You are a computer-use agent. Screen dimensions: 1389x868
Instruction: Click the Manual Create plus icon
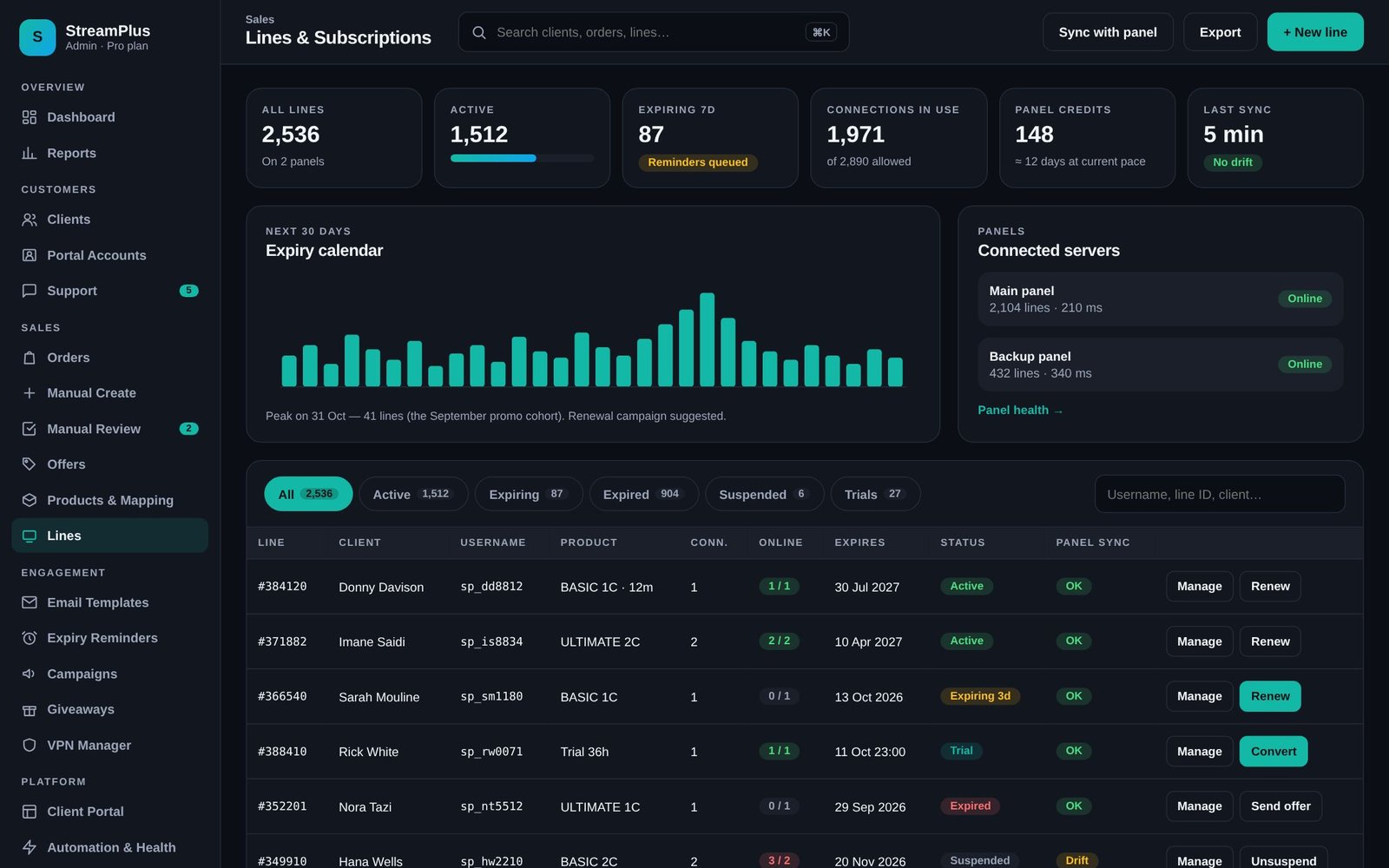tap(30, 393)
